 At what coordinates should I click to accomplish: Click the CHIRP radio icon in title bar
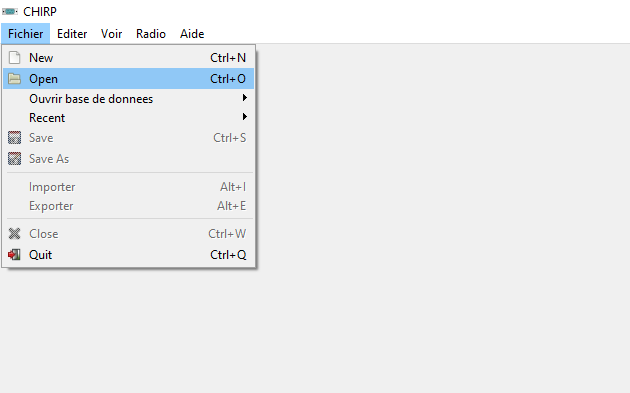point(10,12)
